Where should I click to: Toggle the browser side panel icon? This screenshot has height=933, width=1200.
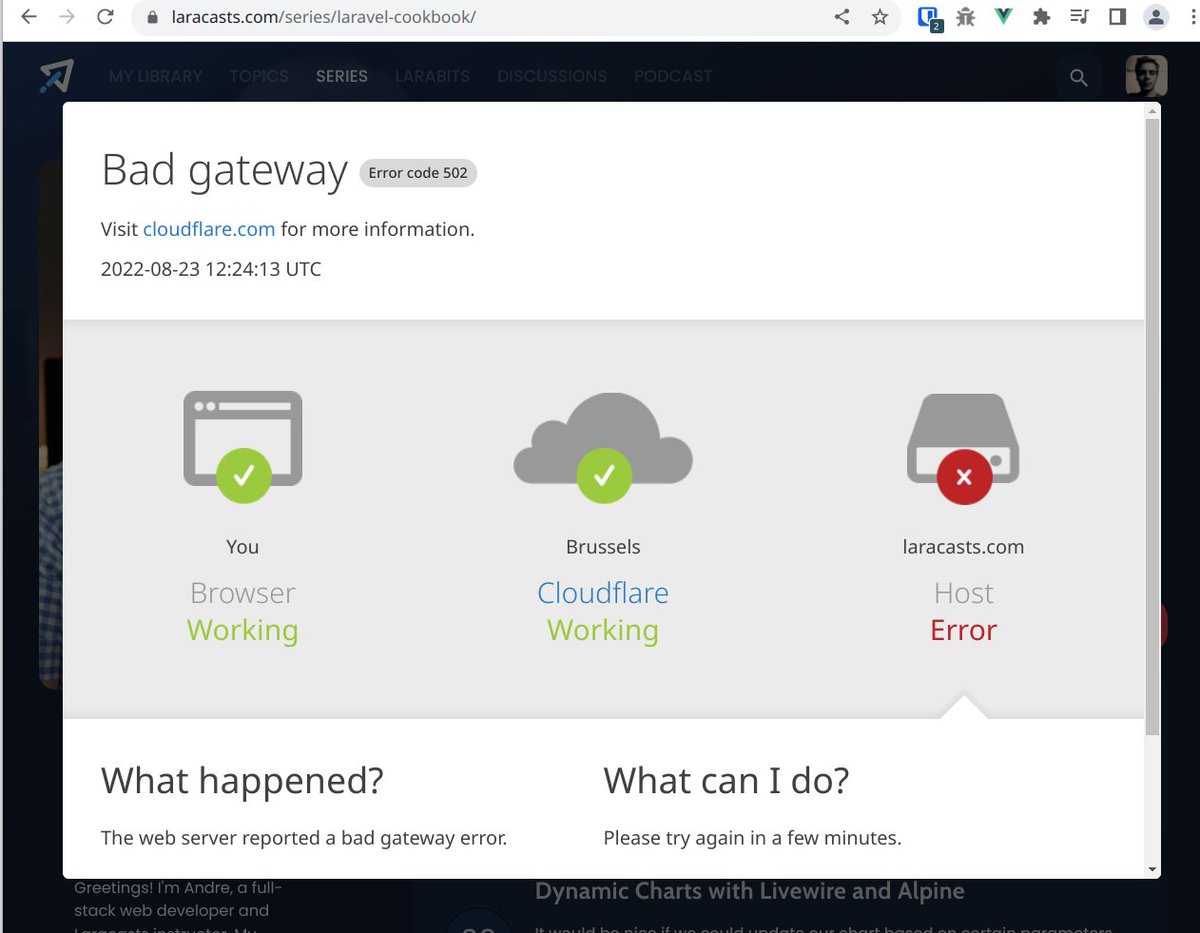[x=1118, y=17]
